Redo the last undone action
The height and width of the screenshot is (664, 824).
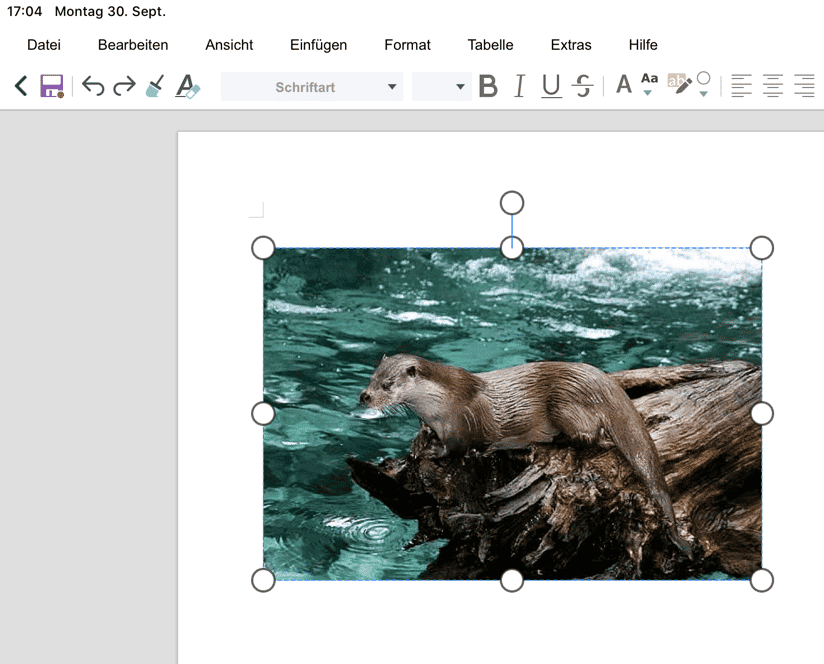pyautogui.click(x=124, y=86)
